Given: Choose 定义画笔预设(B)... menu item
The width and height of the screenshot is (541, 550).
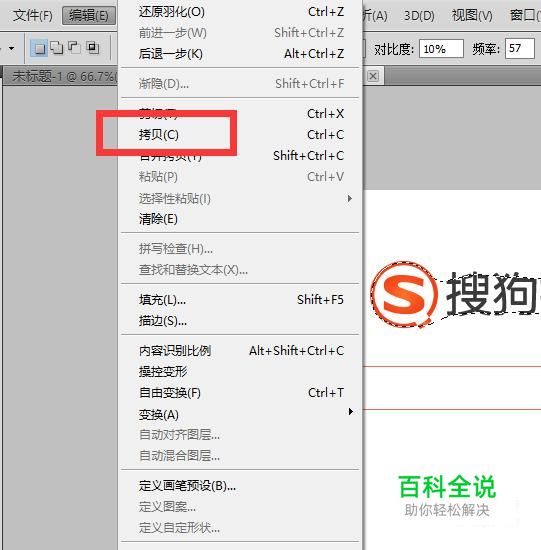Looking at the screenshot, I should tap(240, 486).
